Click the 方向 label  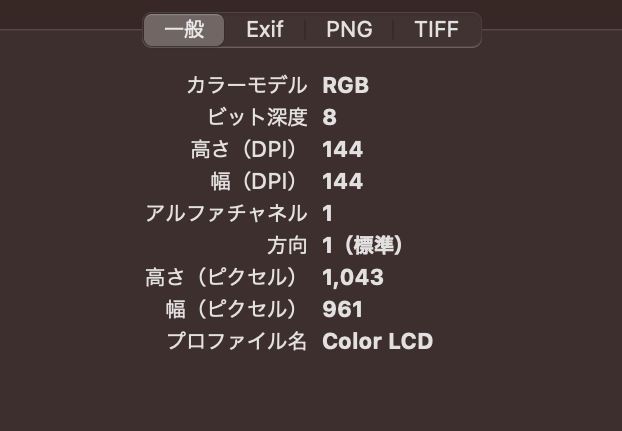point(287,246)
